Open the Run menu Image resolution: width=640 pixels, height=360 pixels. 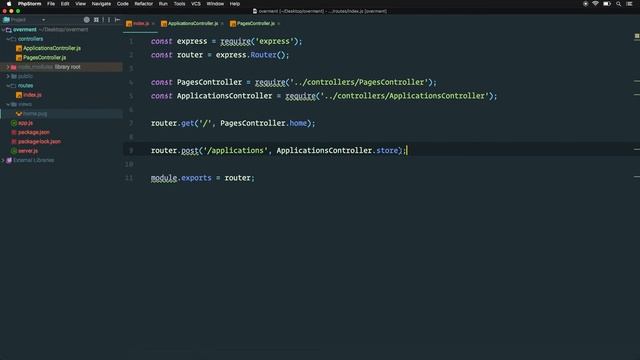point(163,4)
